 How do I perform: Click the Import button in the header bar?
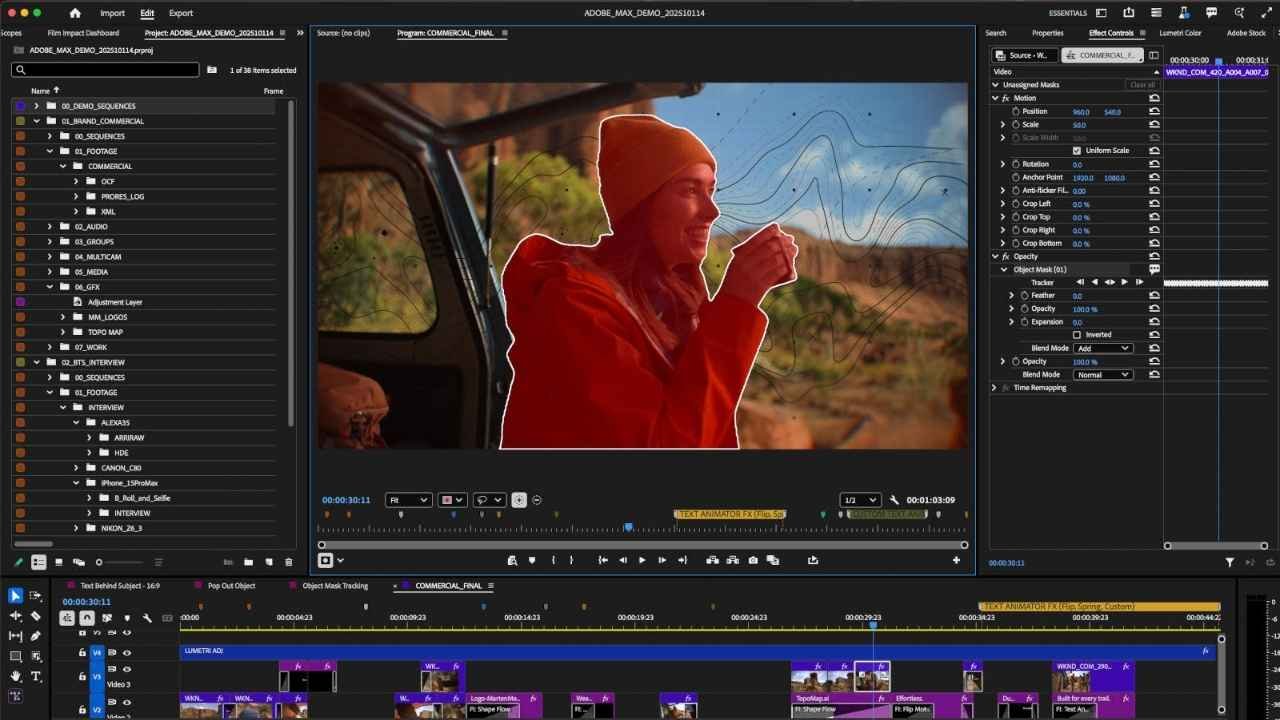point(113,13)
